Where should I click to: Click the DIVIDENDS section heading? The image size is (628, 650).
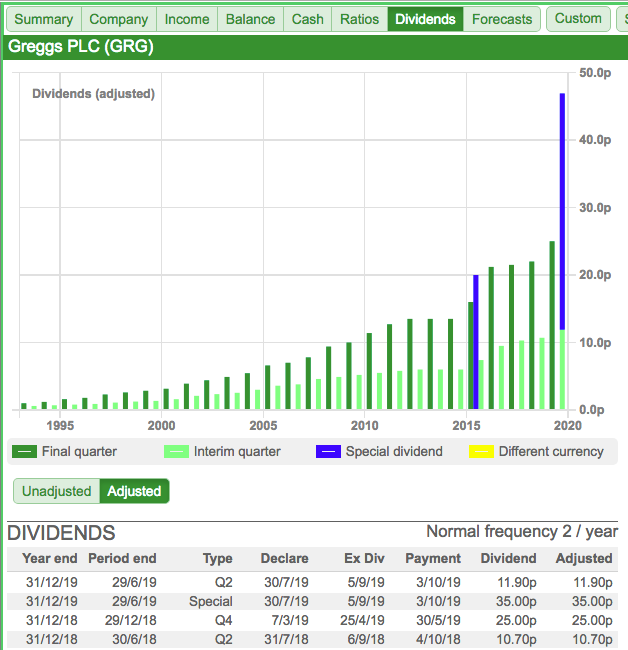(61, 533)
